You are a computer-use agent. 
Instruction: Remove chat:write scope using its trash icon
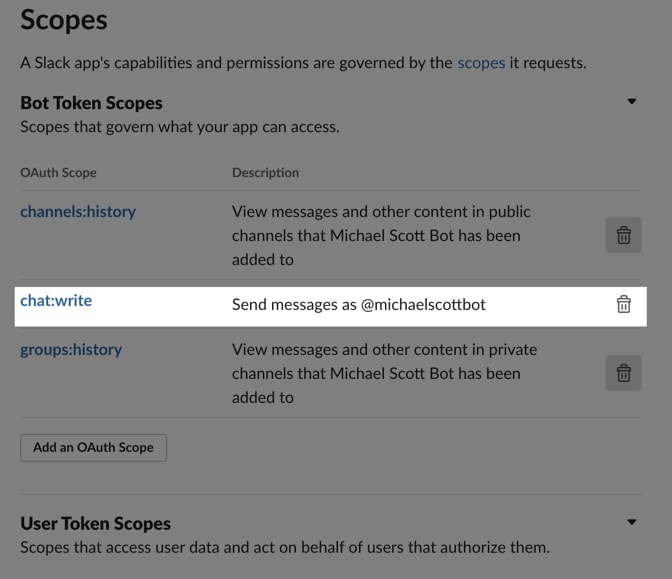[624, 305]
